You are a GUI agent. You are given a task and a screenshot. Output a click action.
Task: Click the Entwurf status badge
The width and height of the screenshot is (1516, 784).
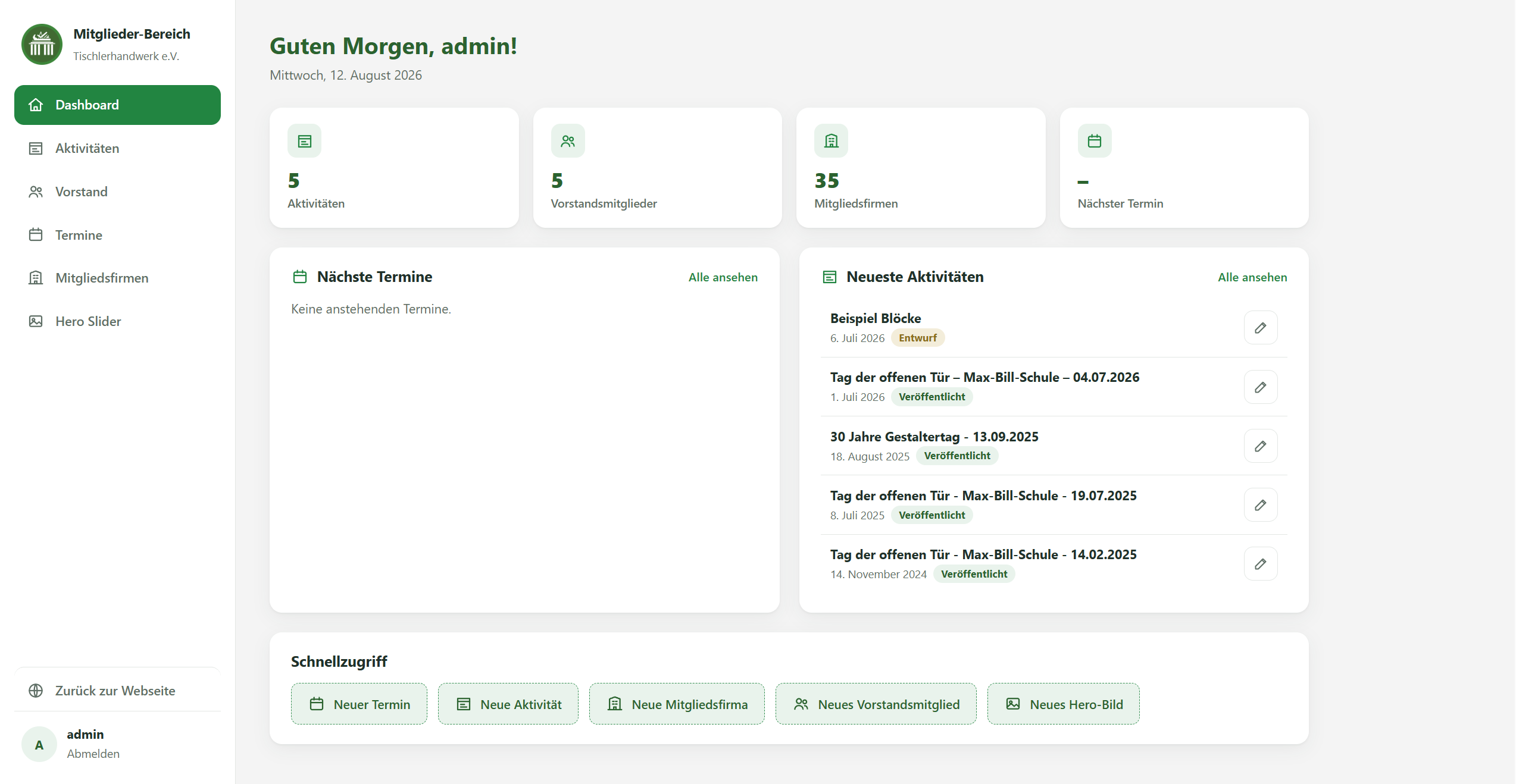click(x=918, y=338)
